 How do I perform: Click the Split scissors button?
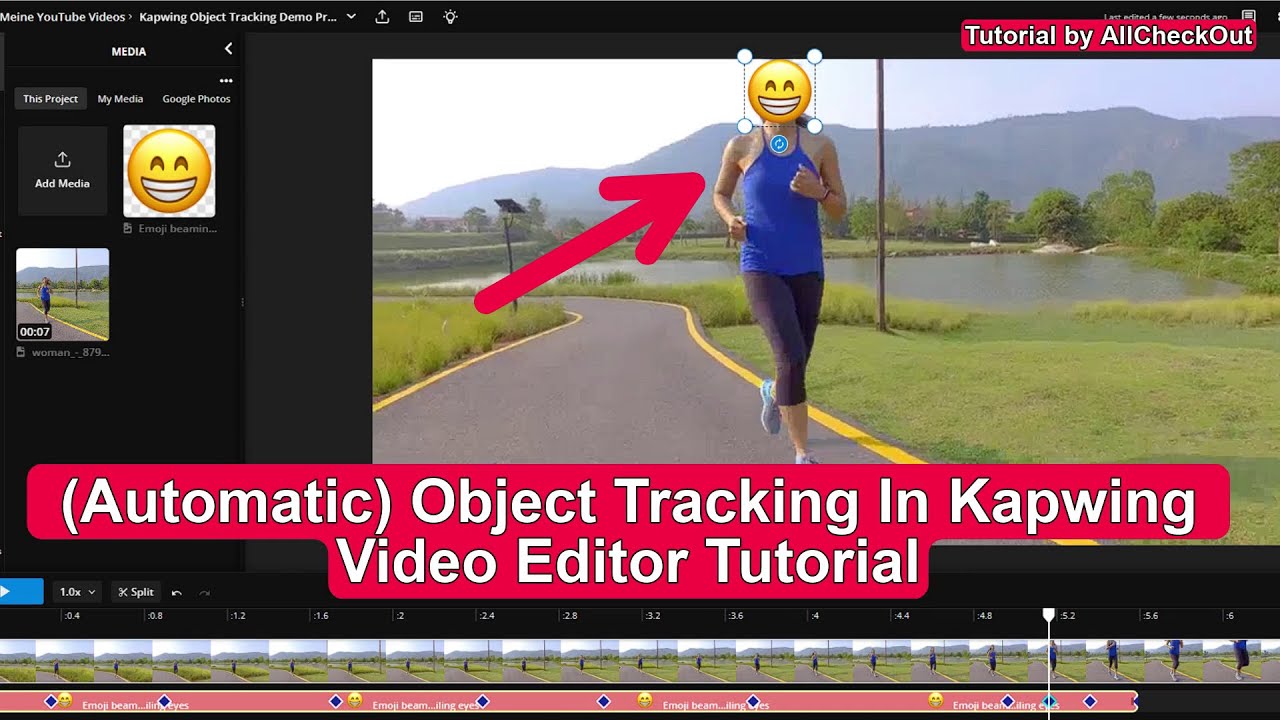tap(136, 592)
